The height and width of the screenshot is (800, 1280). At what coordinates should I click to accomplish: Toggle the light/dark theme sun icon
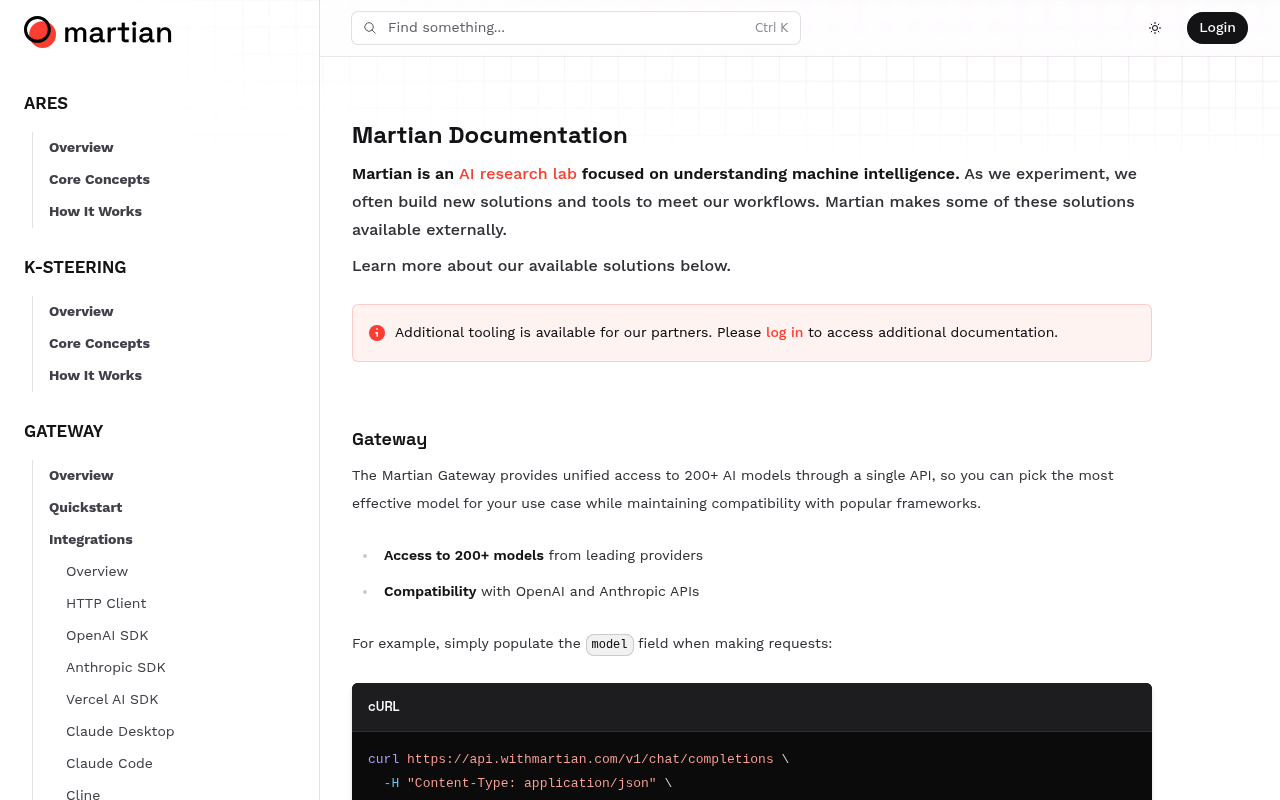point(1155,28)
